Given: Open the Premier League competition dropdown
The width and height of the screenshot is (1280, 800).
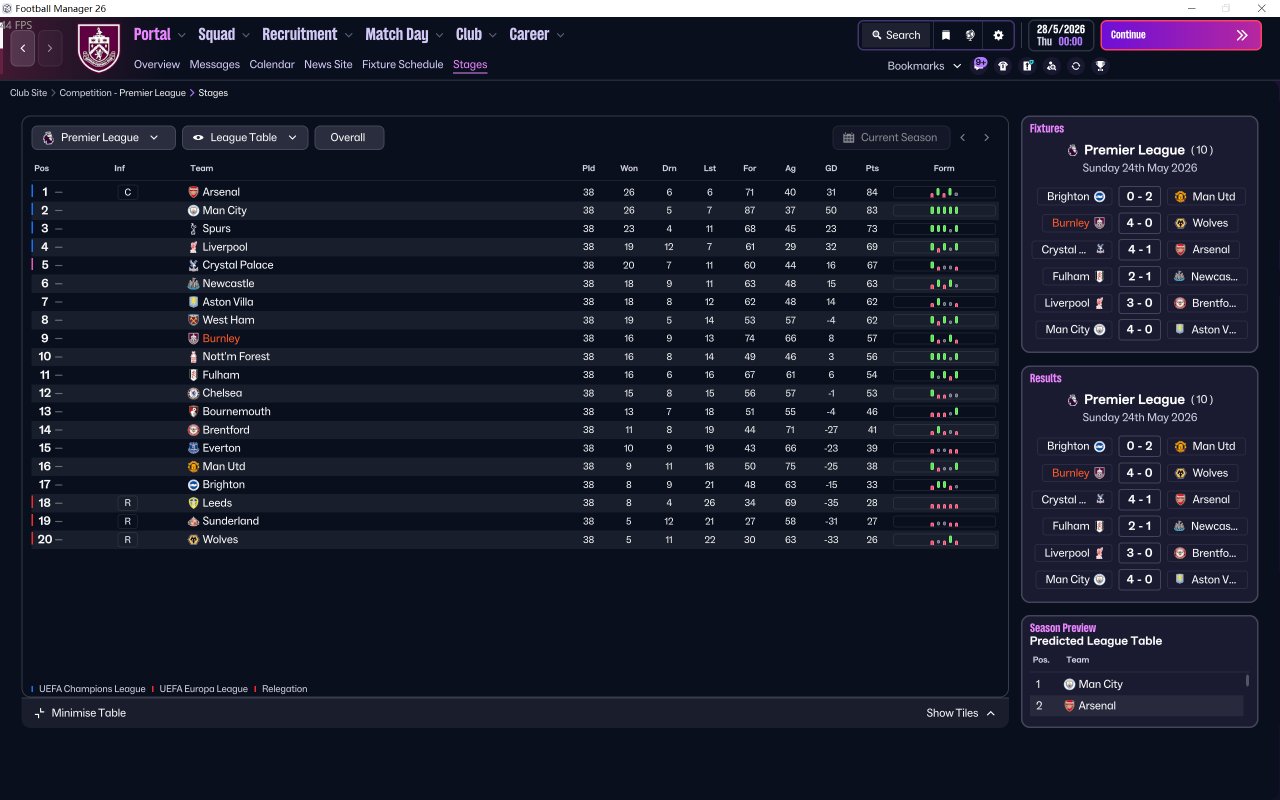Looking at the screenshot, I should pyautogui.click(x=103, y=138).
